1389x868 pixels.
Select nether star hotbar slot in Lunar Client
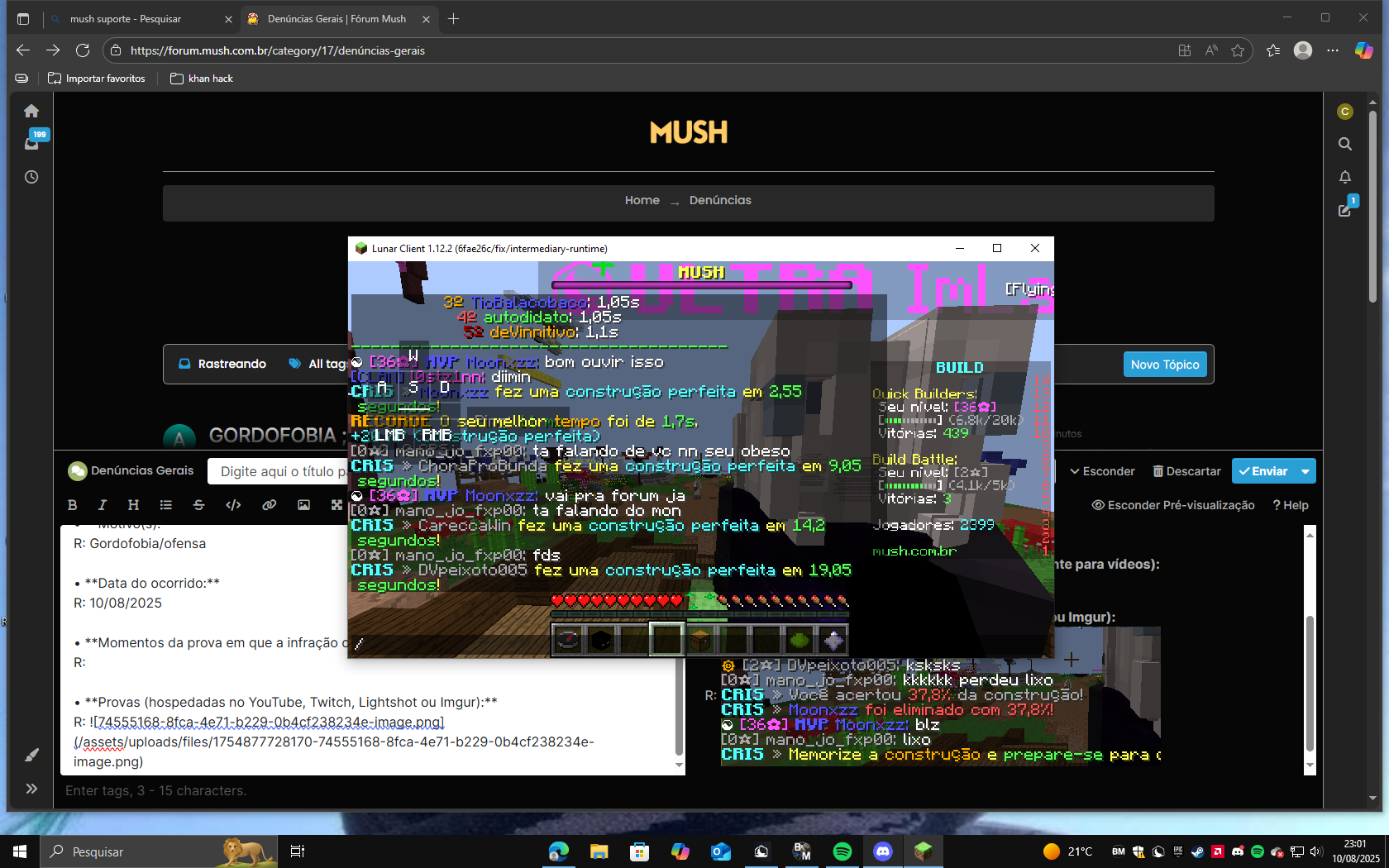833,640
